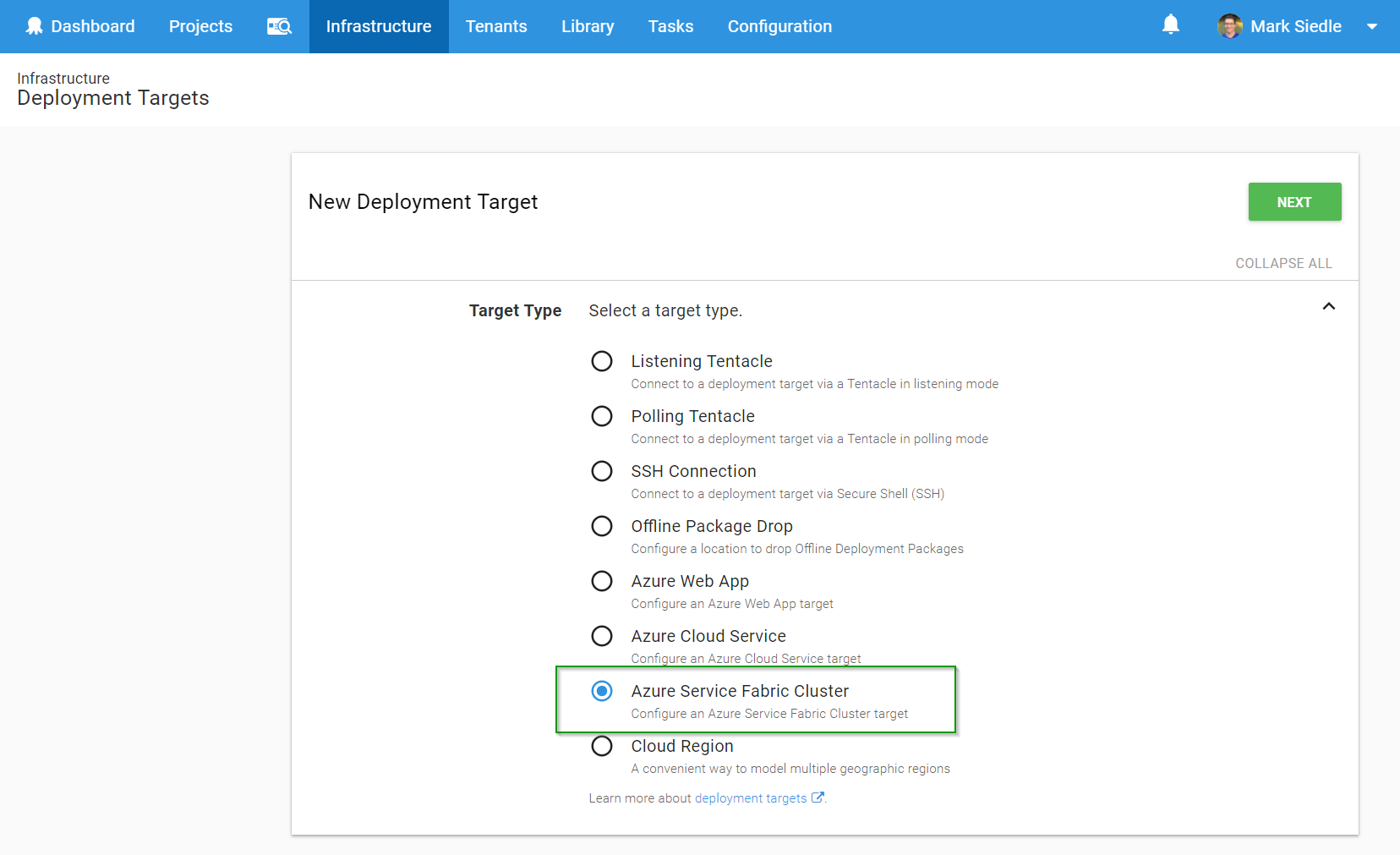Click the NEXT button
This screenshot has height=855, width=1400.
pyautogui.click(x=1294, y=201)
